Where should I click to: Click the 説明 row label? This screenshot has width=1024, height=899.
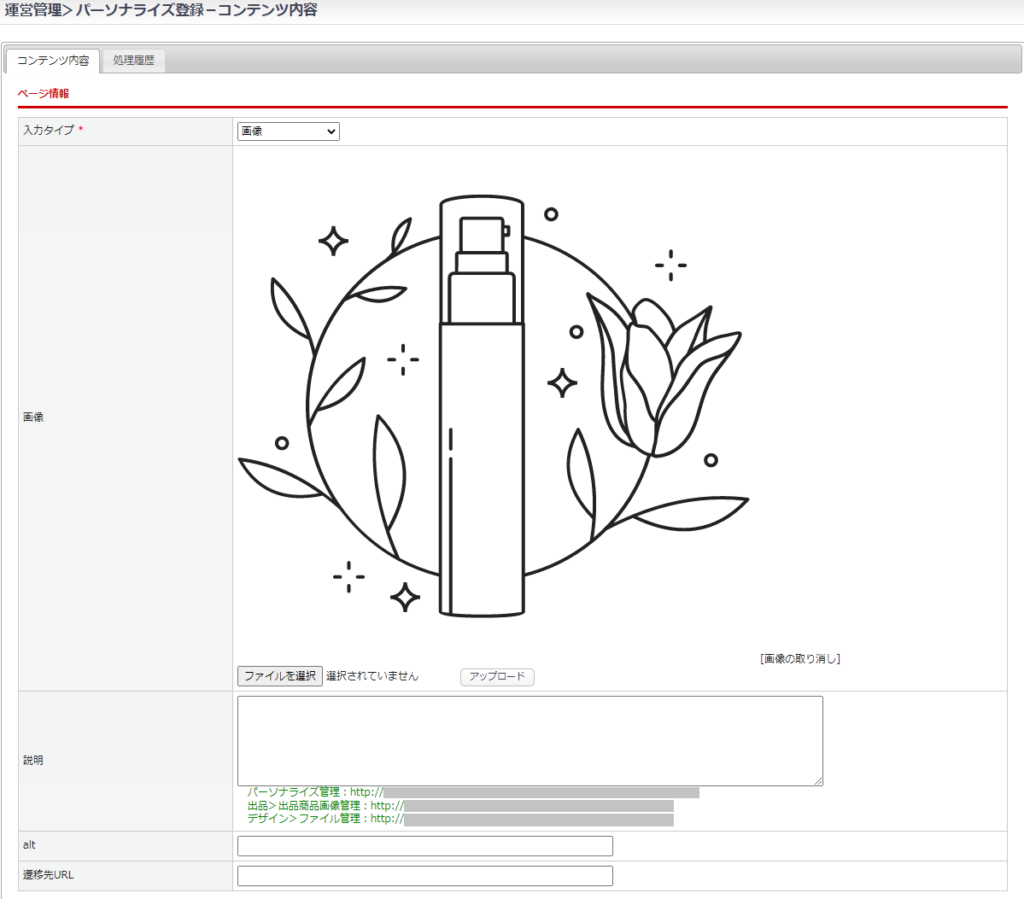click(33, 760)
